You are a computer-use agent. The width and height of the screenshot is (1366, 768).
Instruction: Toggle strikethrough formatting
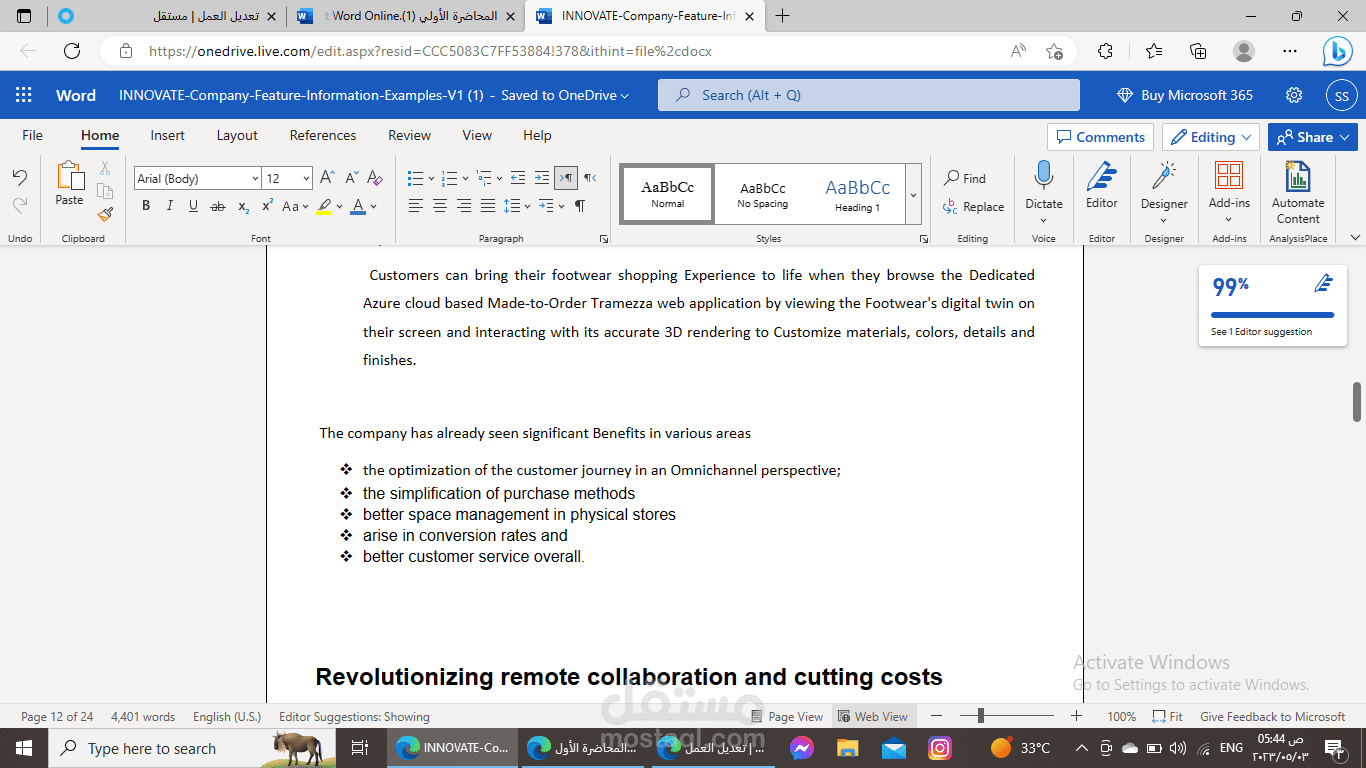pos(218,206)
